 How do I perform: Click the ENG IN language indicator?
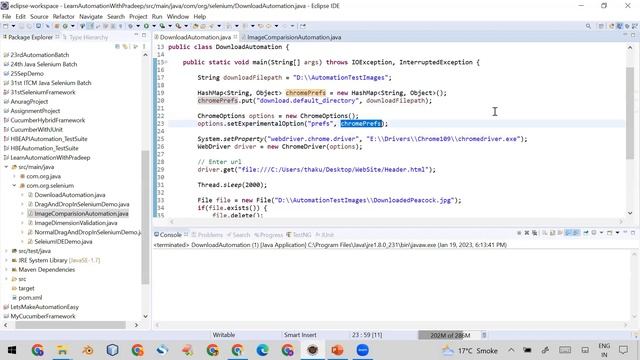[x=604, y=350]
